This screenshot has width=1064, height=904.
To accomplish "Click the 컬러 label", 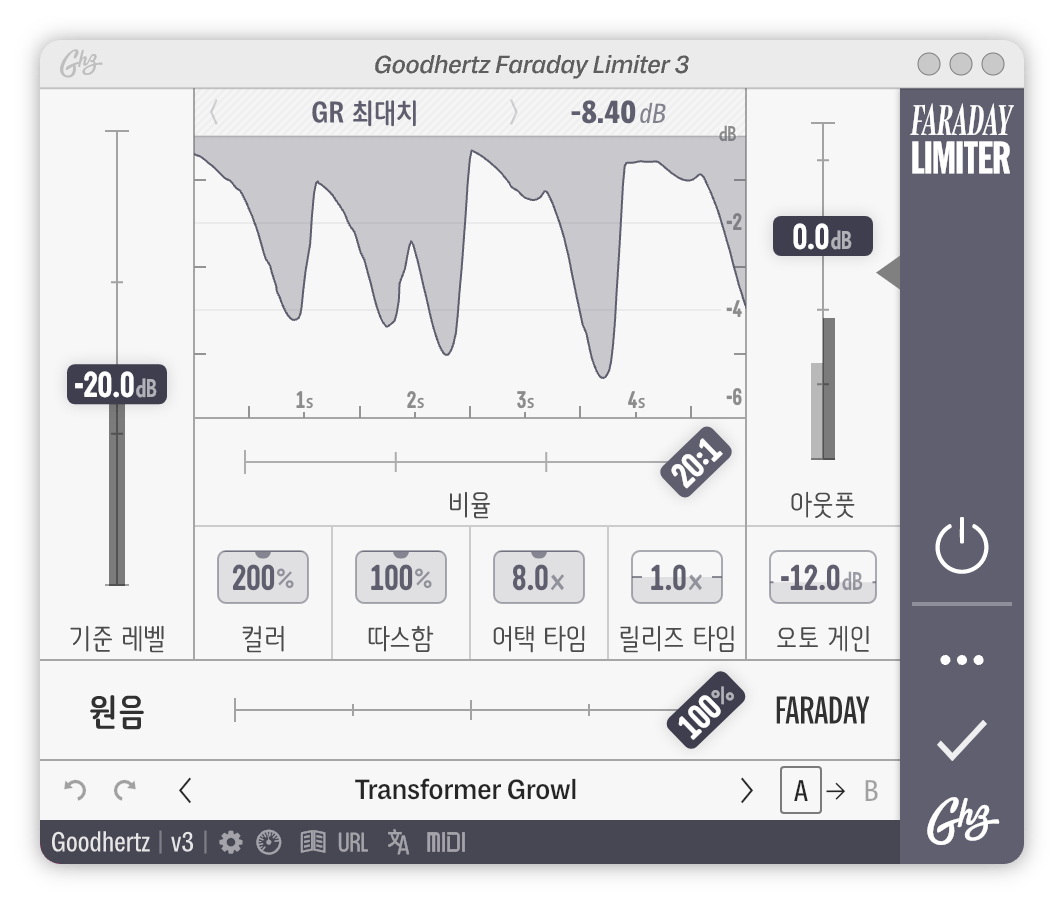I will pyautogui.click(x=263, y=638).
